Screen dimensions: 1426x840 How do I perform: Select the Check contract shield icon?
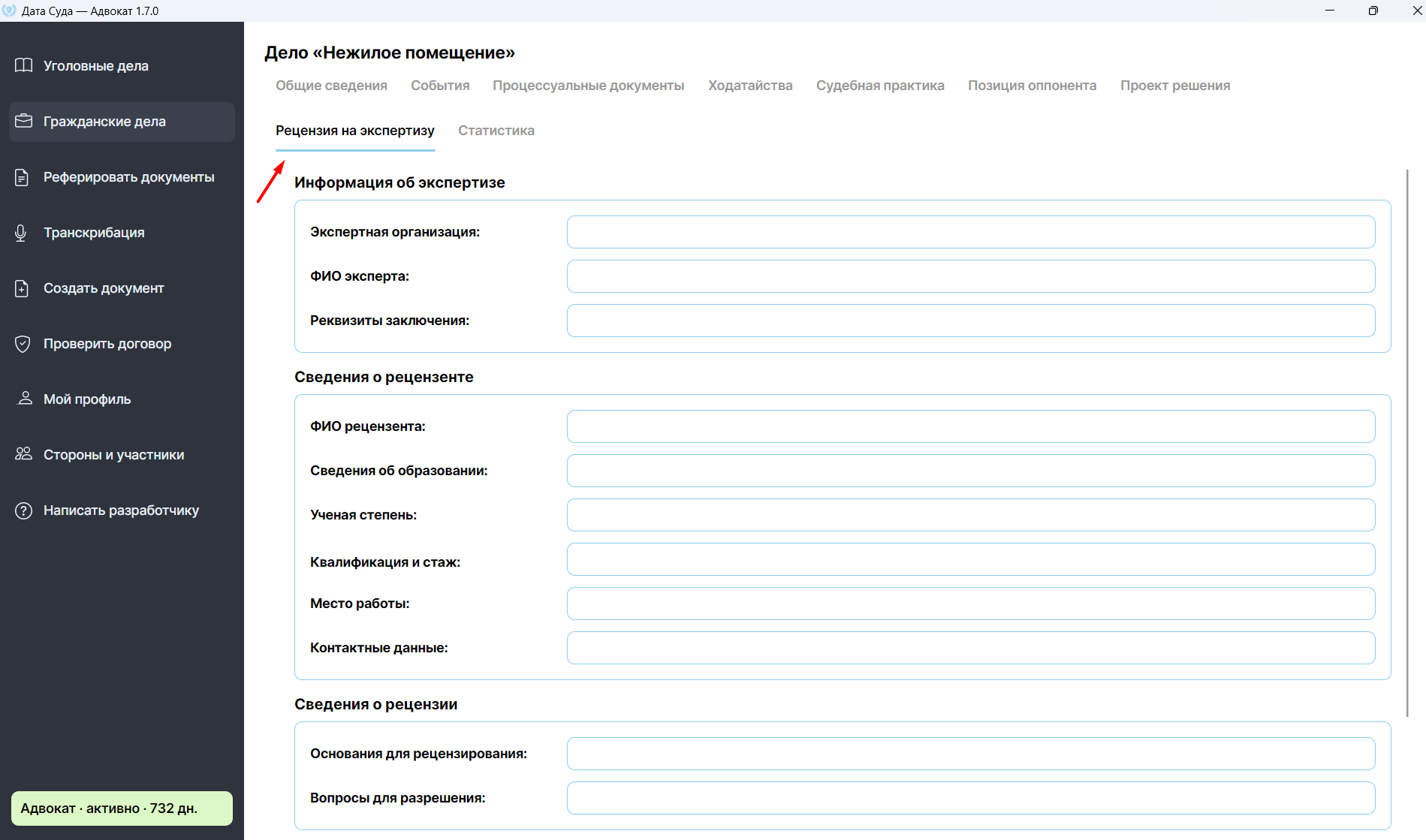tap(23, 344)
